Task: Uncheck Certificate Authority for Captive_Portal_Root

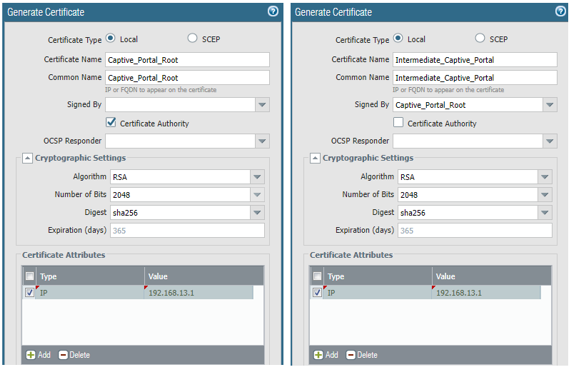Action: tap(111, 122)
